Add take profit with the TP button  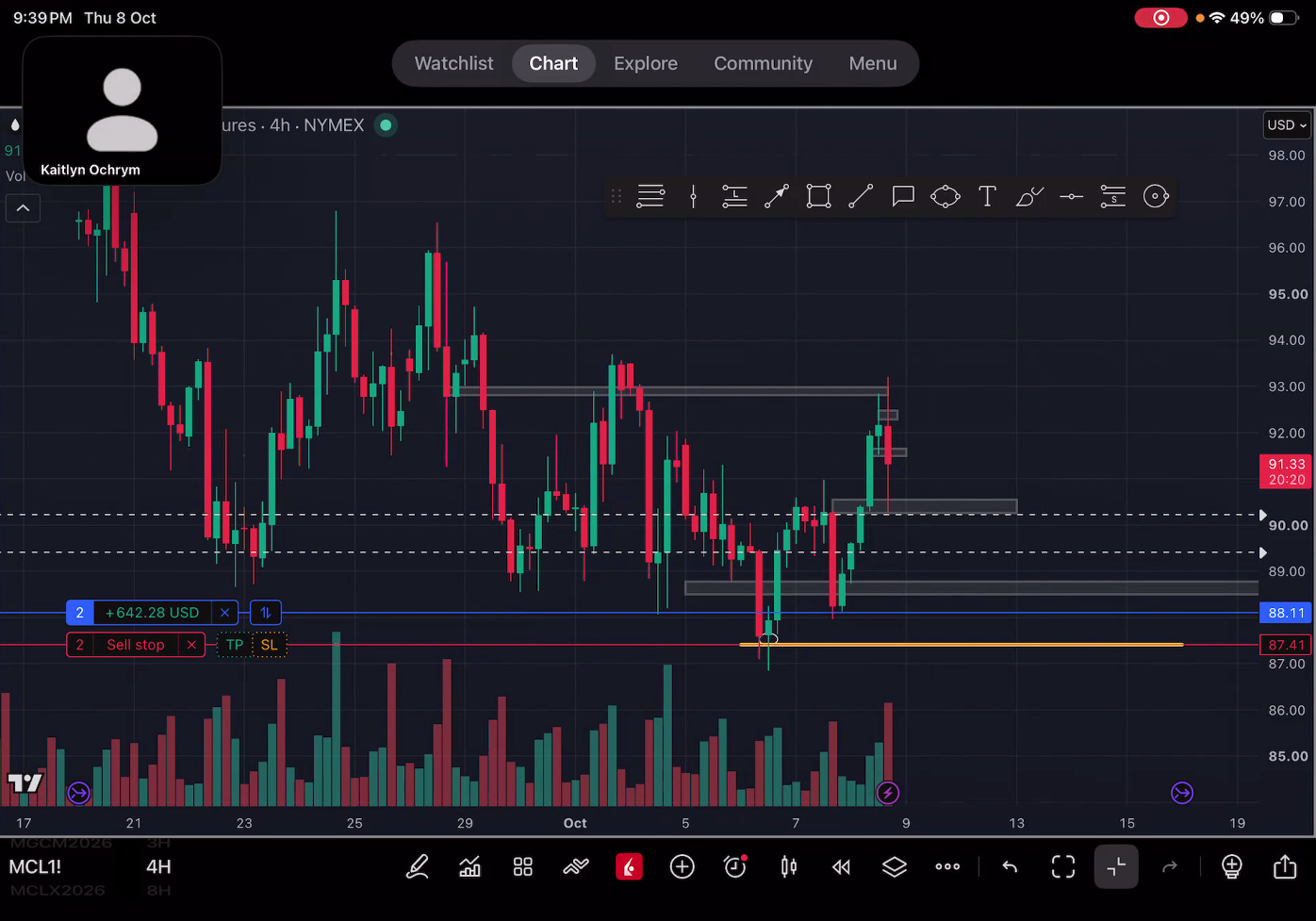pos(235,645)
